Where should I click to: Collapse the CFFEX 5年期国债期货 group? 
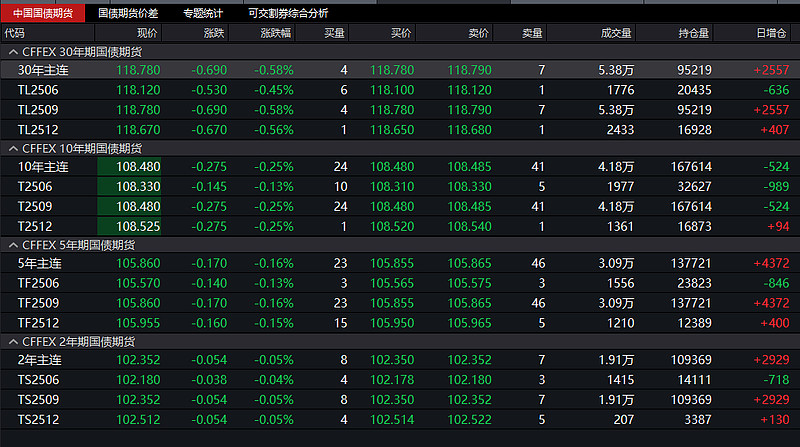pos(13,245)
